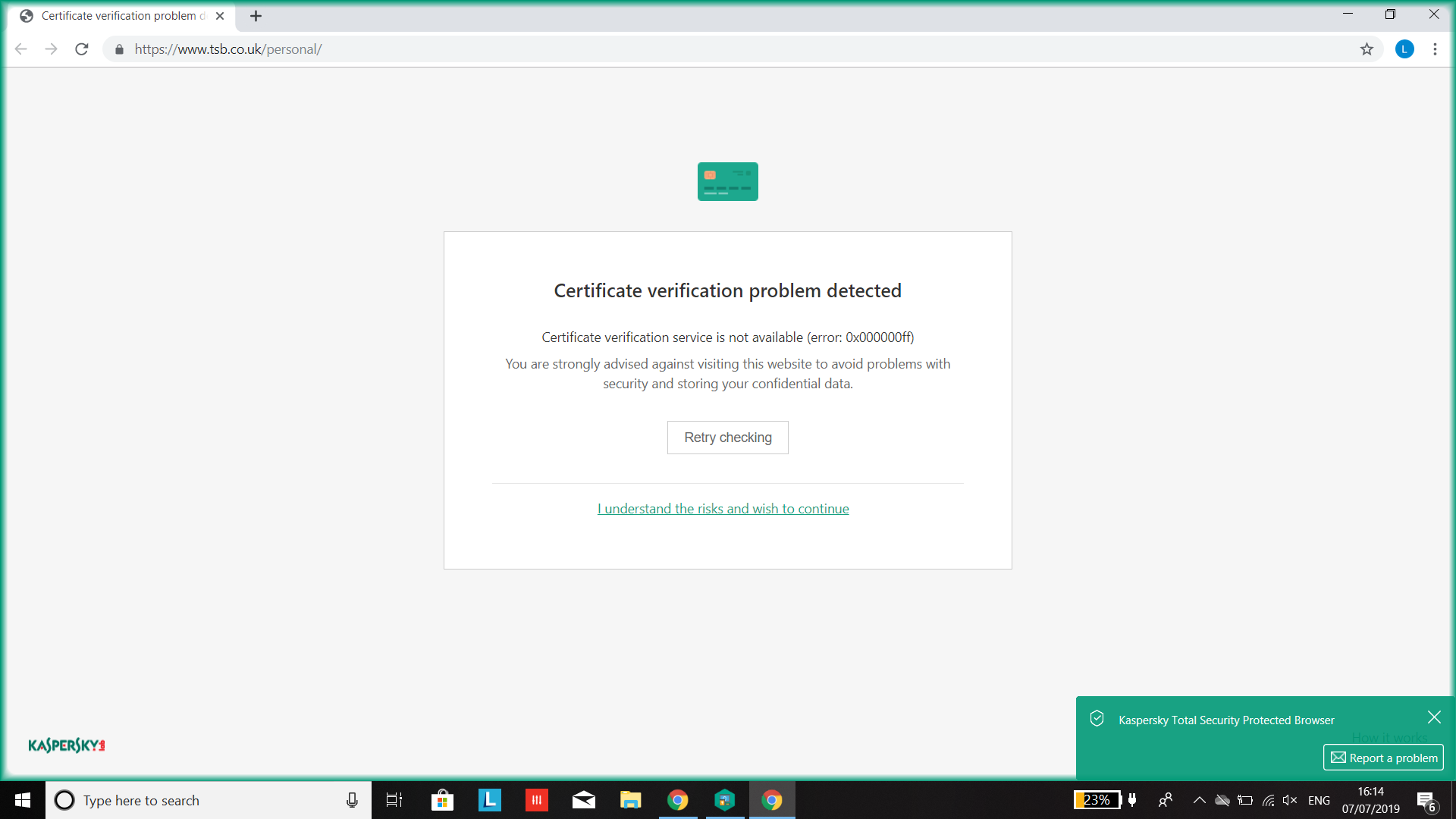Screen dimensions: 1456x819
Task: Open the Mail app on taskbar
Action: [x=583, y=800]
